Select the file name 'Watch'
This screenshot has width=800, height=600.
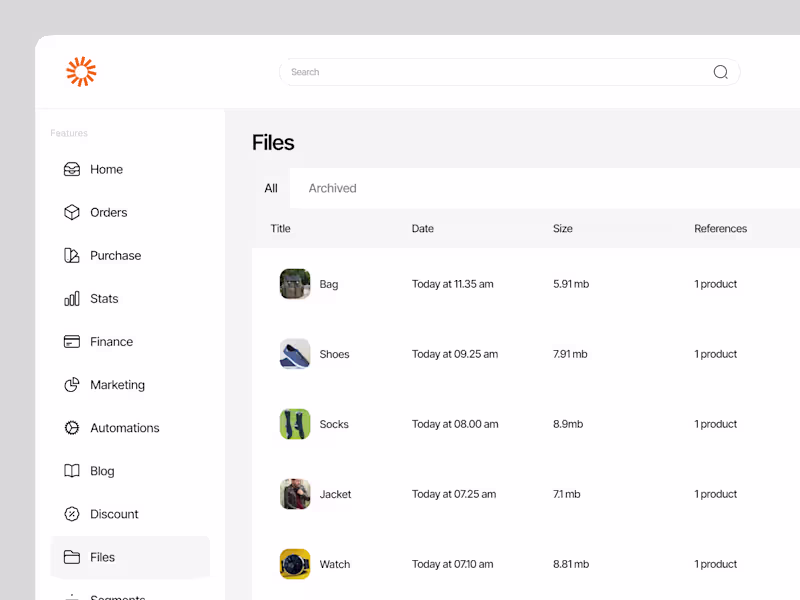pyautogui.click(x=335, y=564)
